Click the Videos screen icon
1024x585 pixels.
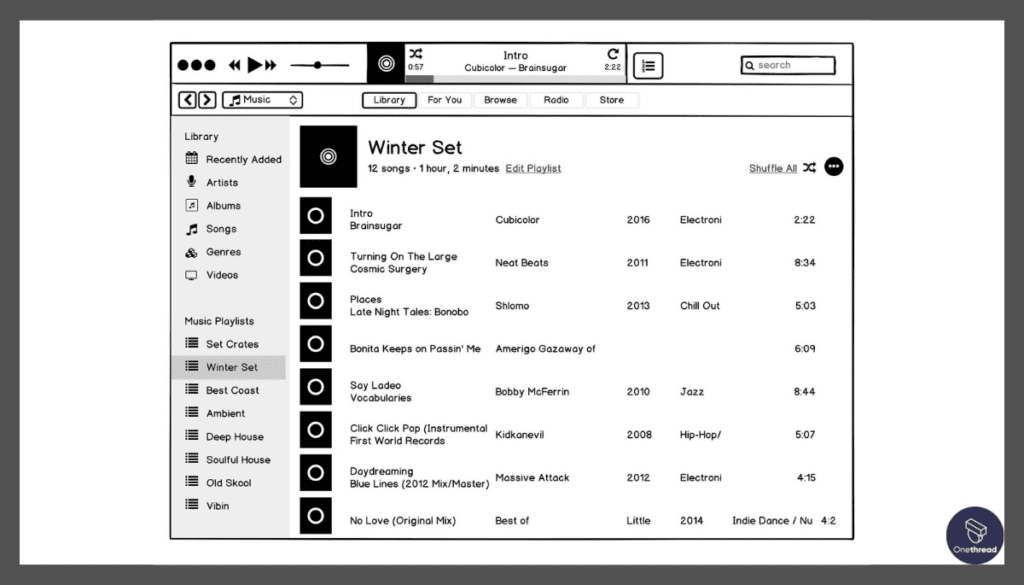tap(191, 275)
